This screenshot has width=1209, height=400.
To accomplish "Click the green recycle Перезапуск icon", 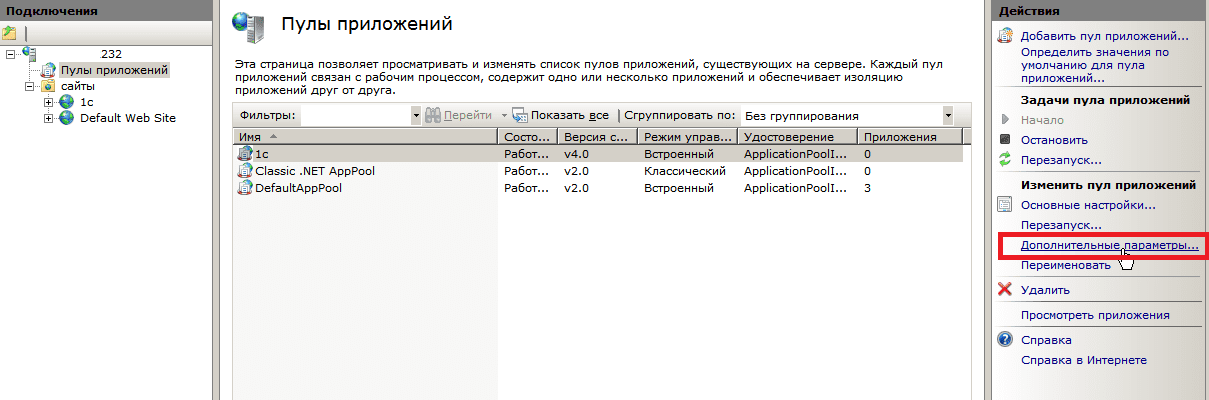I will pyautogui.click(x=1005, y=160).
